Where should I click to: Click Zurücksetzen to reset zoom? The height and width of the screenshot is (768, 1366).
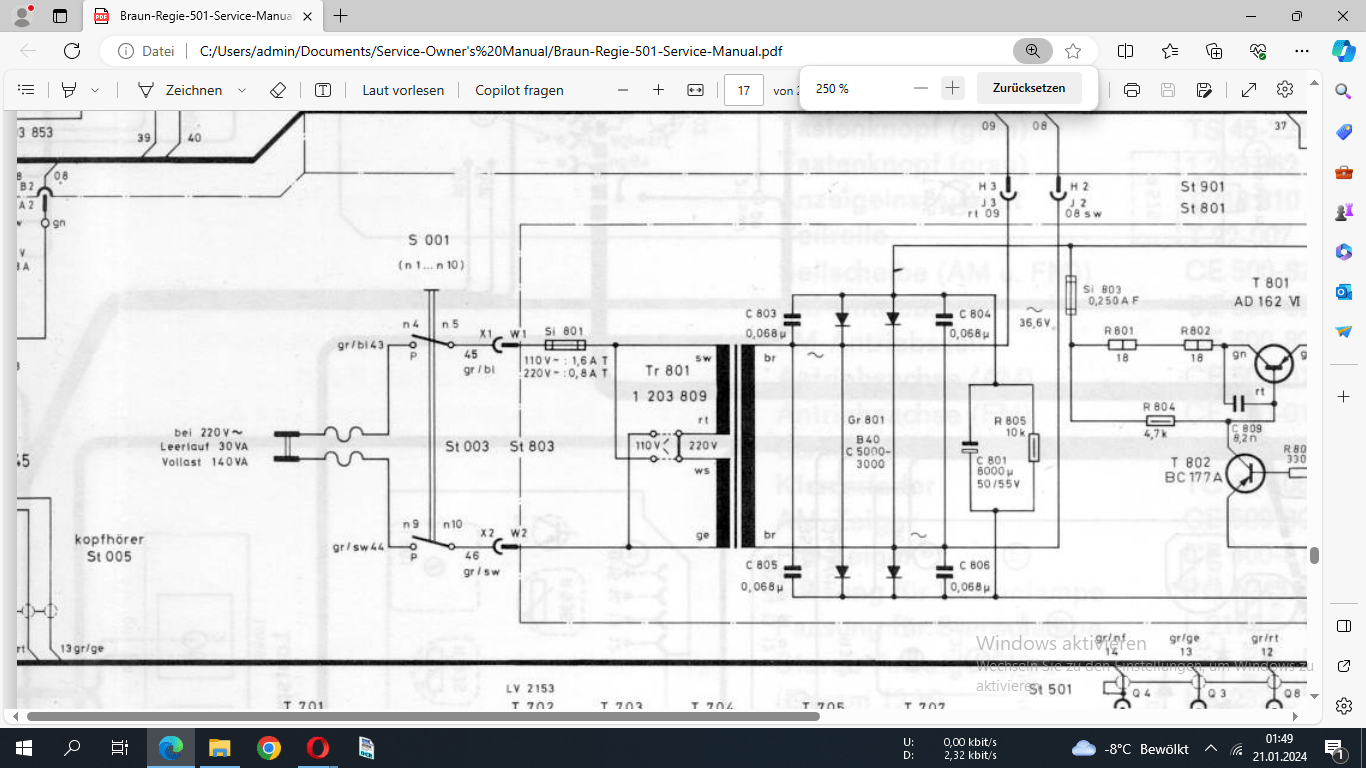pos(1029,88)
